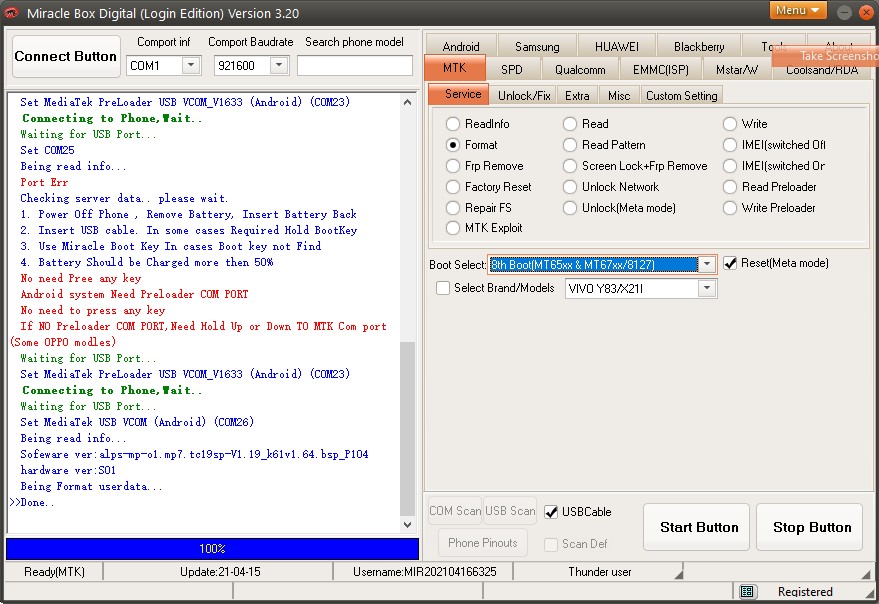Open the EMMC(ISP) tab

coord(660,69)
